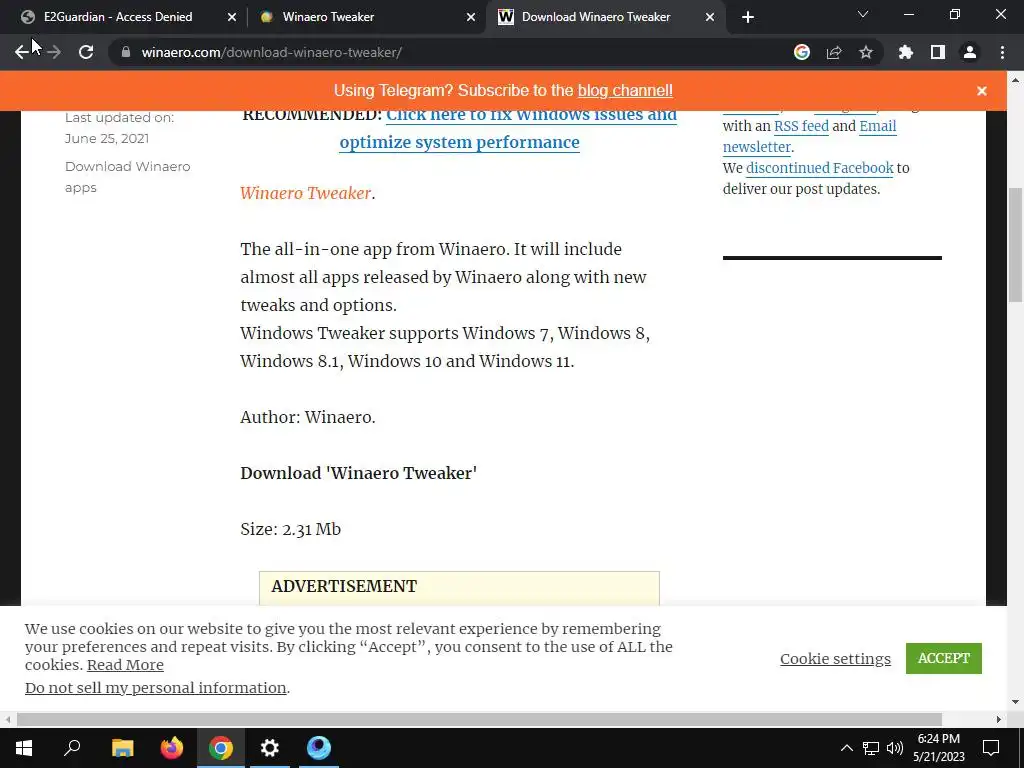Launch Firefox from the taskbar
Image resolution: width=1024 pixels, height=768 pixels.
click(172, 748)
